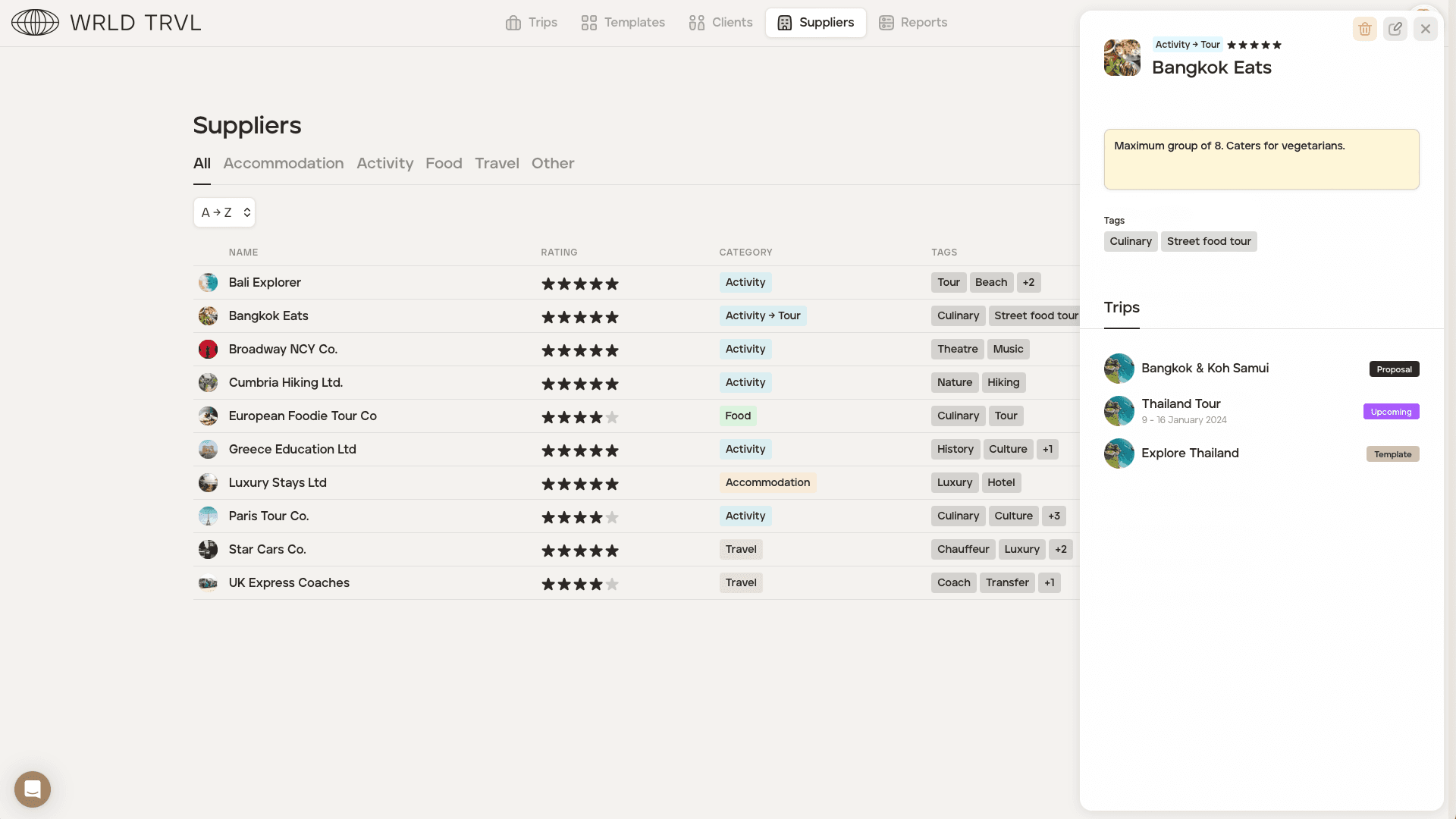Viewport: 1456px width, 819px height.
Task: Open Broadway NCY Co. supplier
Action: click(636, 350)
